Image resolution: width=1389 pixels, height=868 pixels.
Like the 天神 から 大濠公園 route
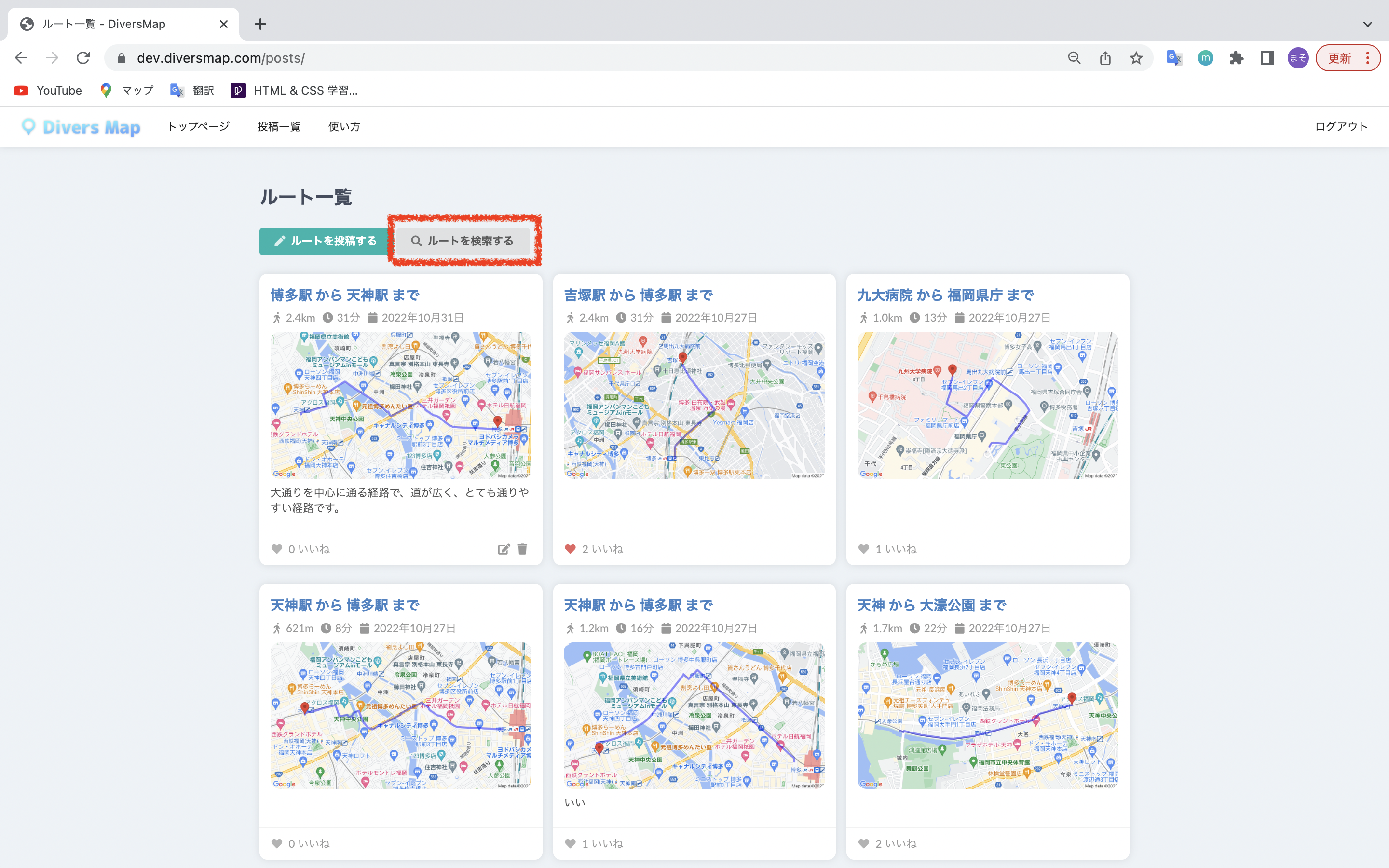click(864, 843)
